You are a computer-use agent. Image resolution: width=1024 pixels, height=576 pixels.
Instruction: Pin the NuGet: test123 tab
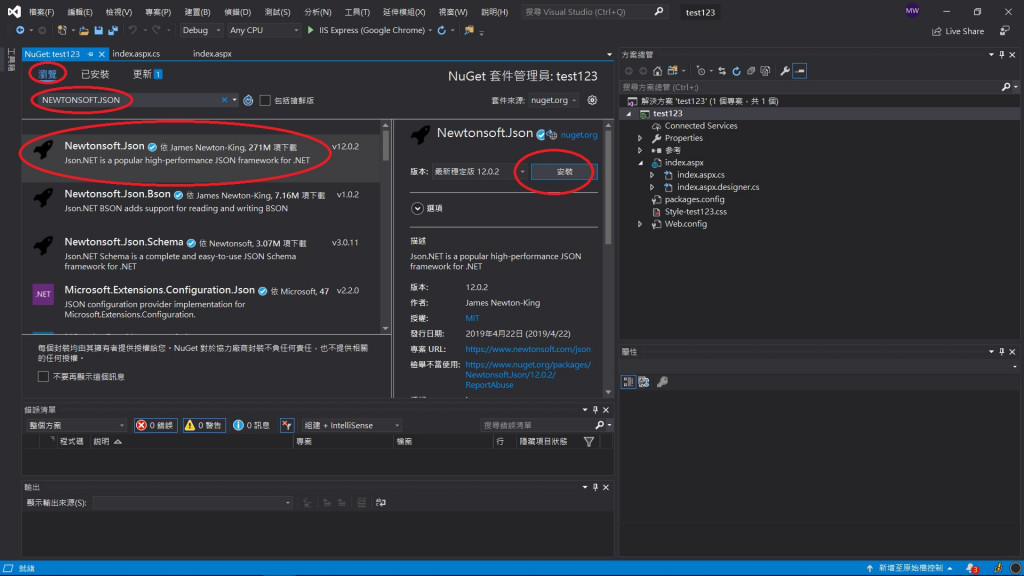[91, 54]
